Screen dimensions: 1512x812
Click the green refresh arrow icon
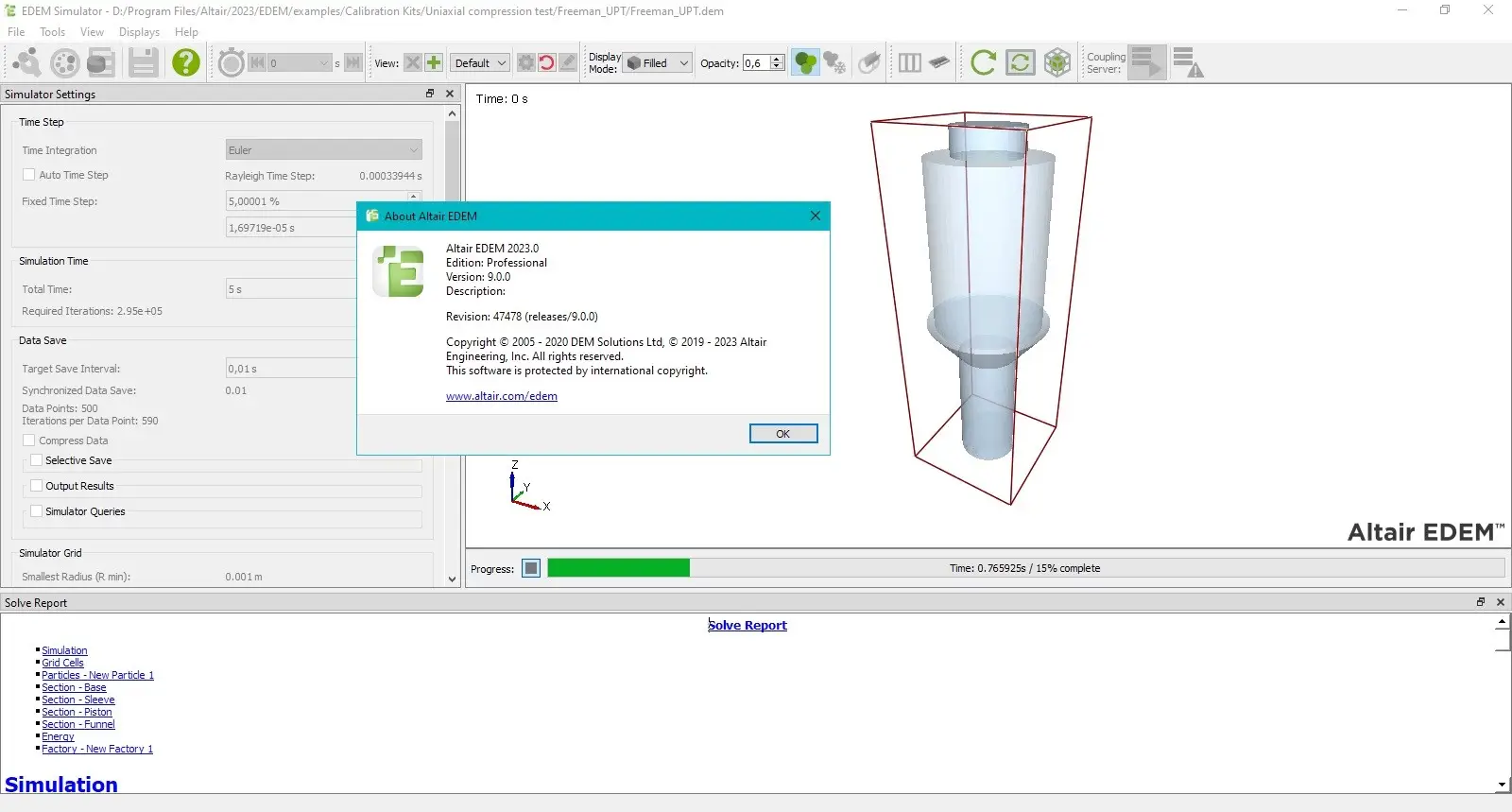[983, 62]
